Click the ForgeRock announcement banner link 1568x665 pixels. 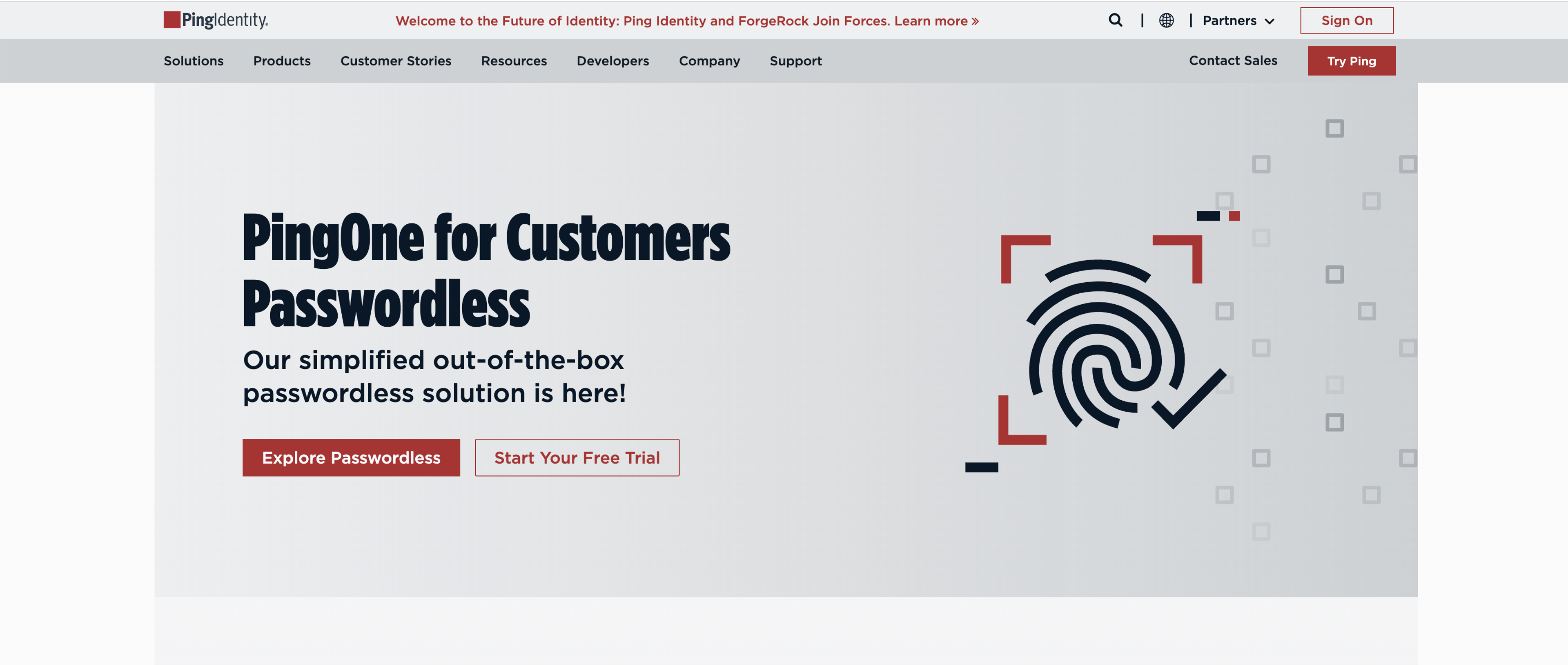(x=688, y=19)
